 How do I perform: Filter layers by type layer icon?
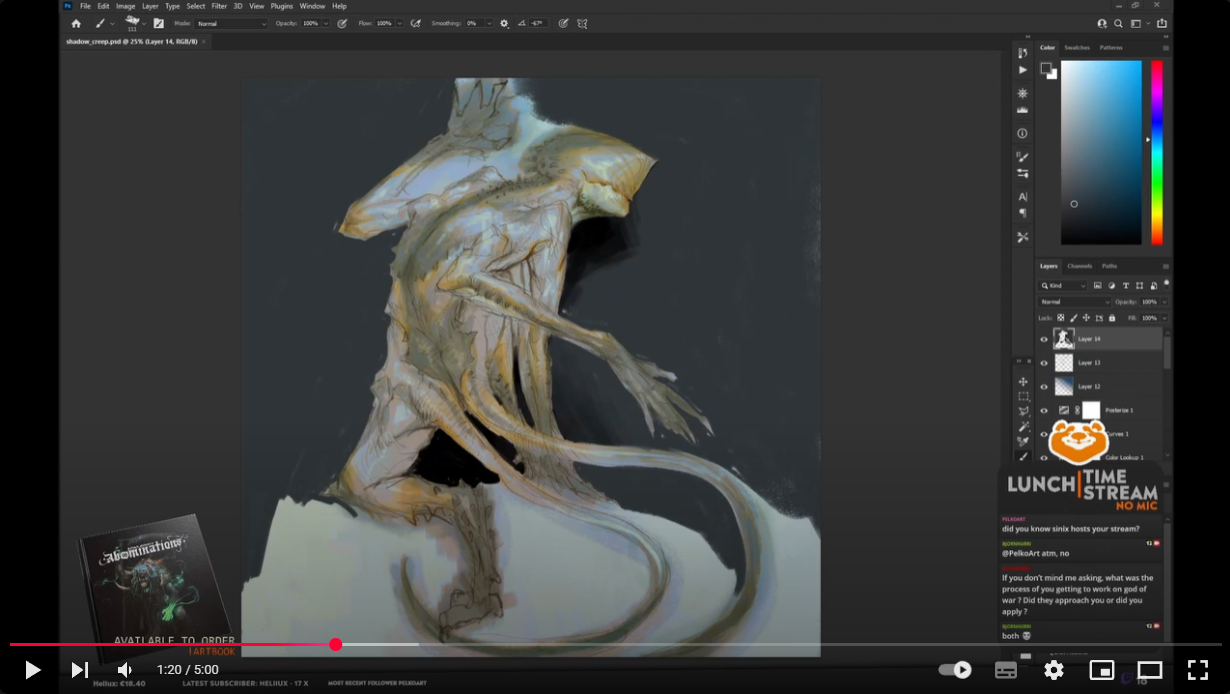[x=1125, y=286]
